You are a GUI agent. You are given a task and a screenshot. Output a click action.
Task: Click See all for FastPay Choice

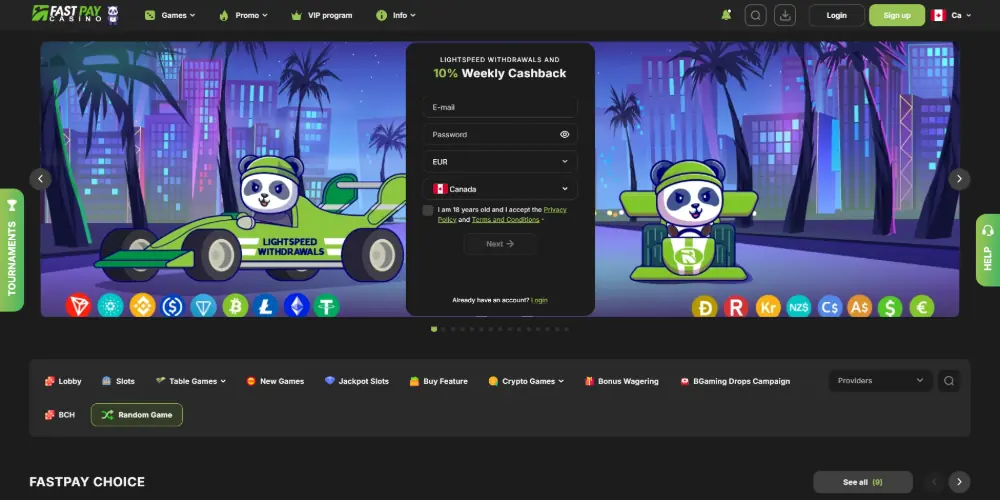(x=863, y=482)
